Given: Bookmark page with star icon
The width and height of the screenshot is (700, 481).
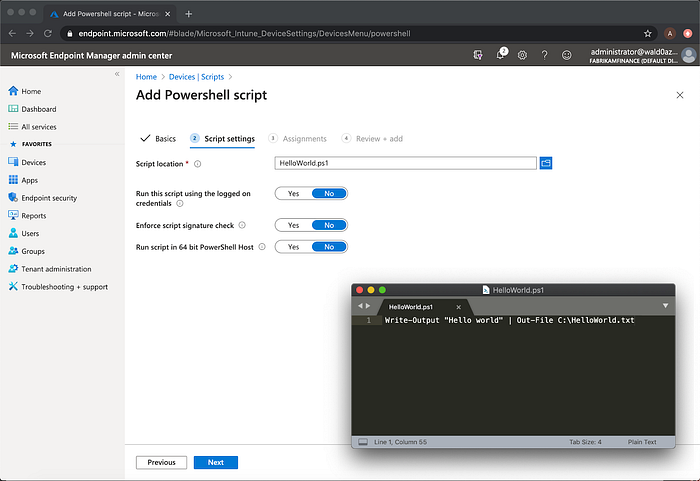Looking at the screenshot, I should (x=647, y=33).
